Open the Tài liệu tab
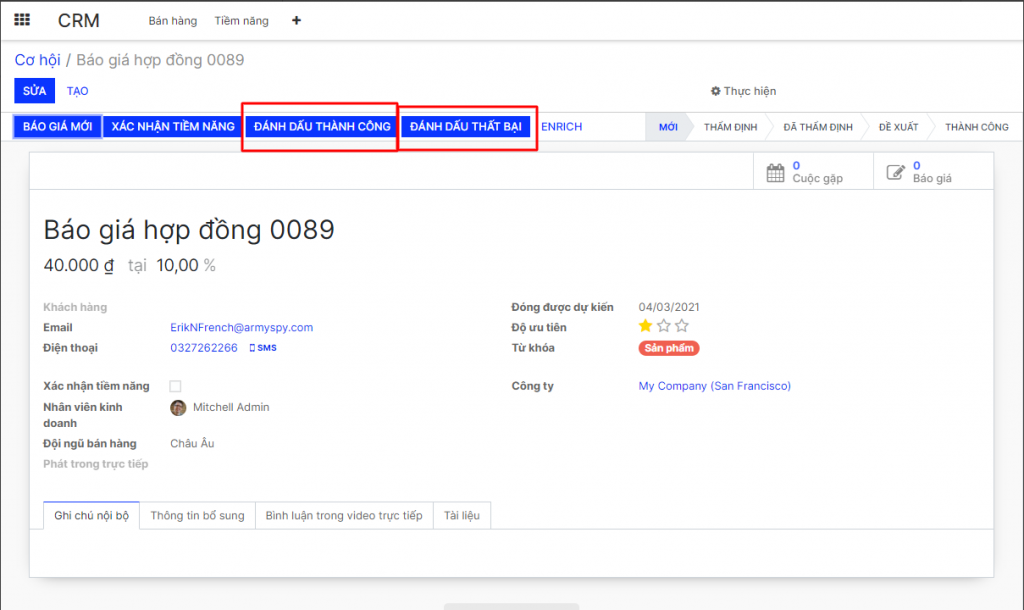 (x=462, y=515)
